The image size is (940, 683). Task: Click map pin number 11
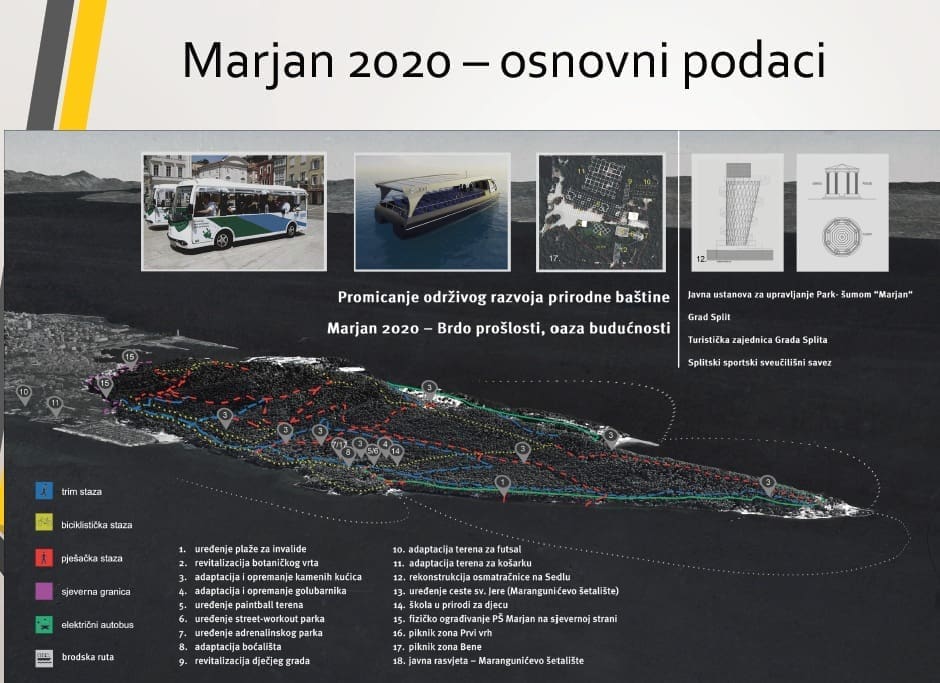(x=55, y=404)
